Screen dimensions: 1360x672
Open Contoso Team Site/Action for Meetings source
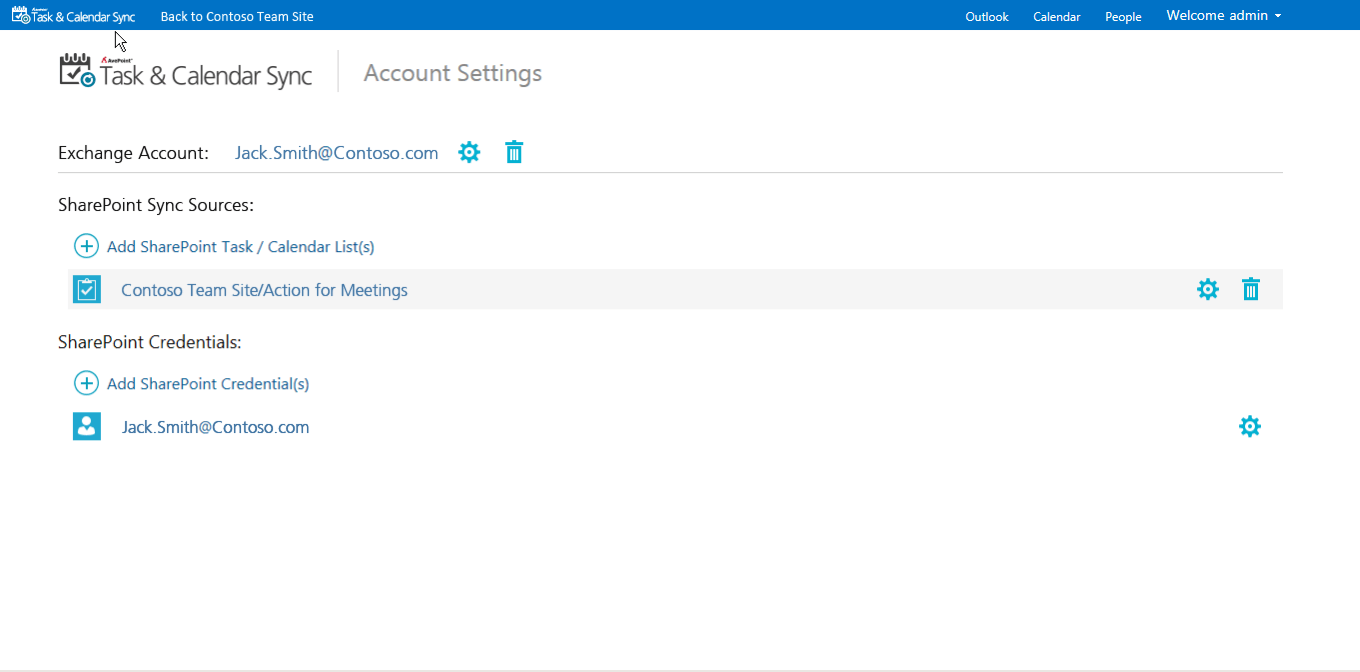(x=263, y=289)
